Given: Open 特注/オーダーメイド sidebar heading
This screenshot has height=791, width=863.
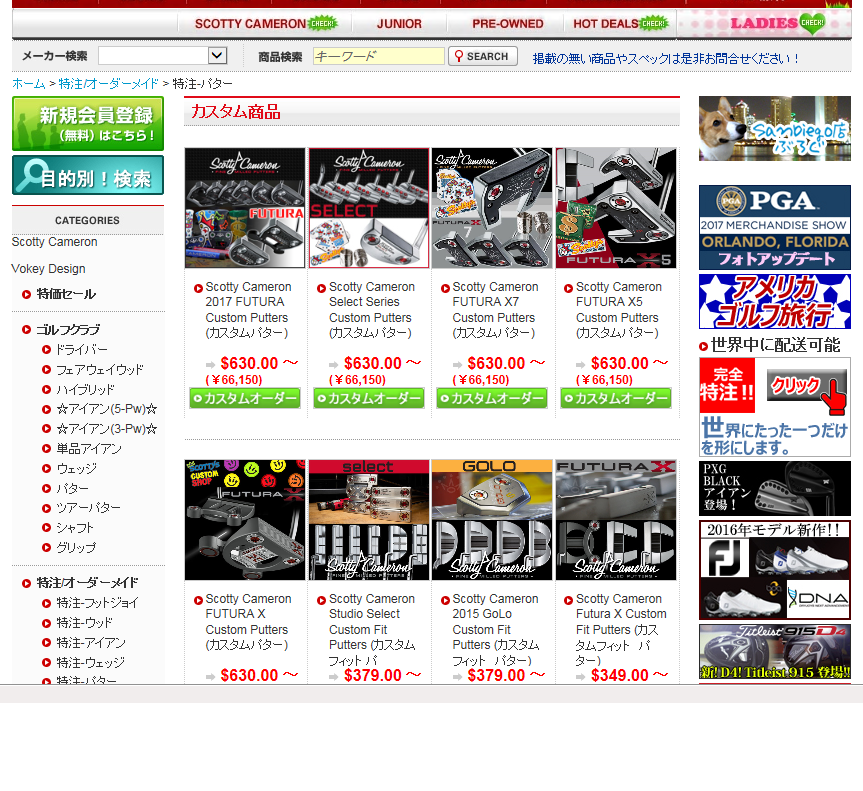Looking at the screenshot, I should [87, 583].
